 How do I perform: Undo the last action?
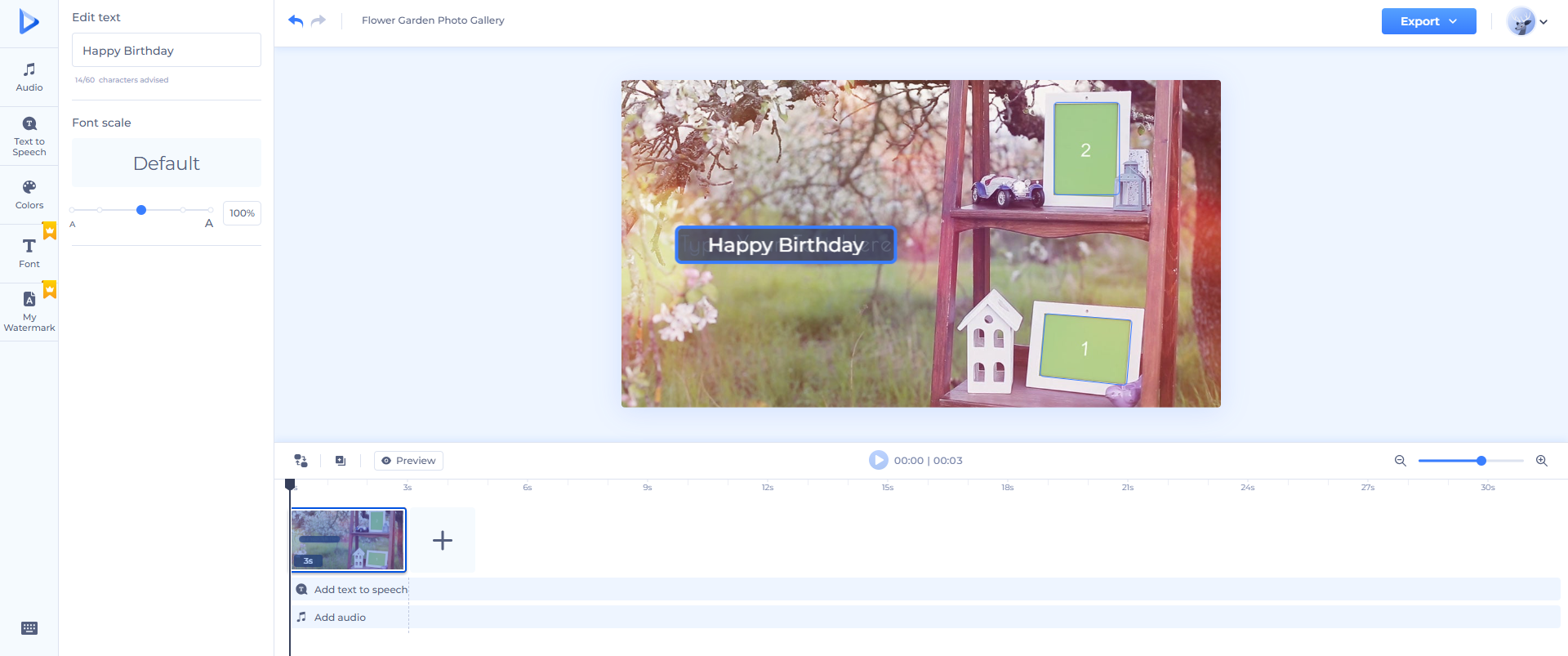(296, 20)
